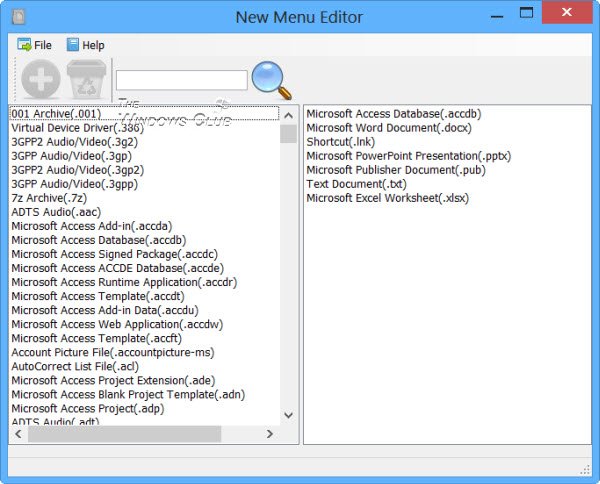This screenshot has width=600, height=484.
Task: Click the Add plus icon in toolbar
Action: tap(41, 79)
